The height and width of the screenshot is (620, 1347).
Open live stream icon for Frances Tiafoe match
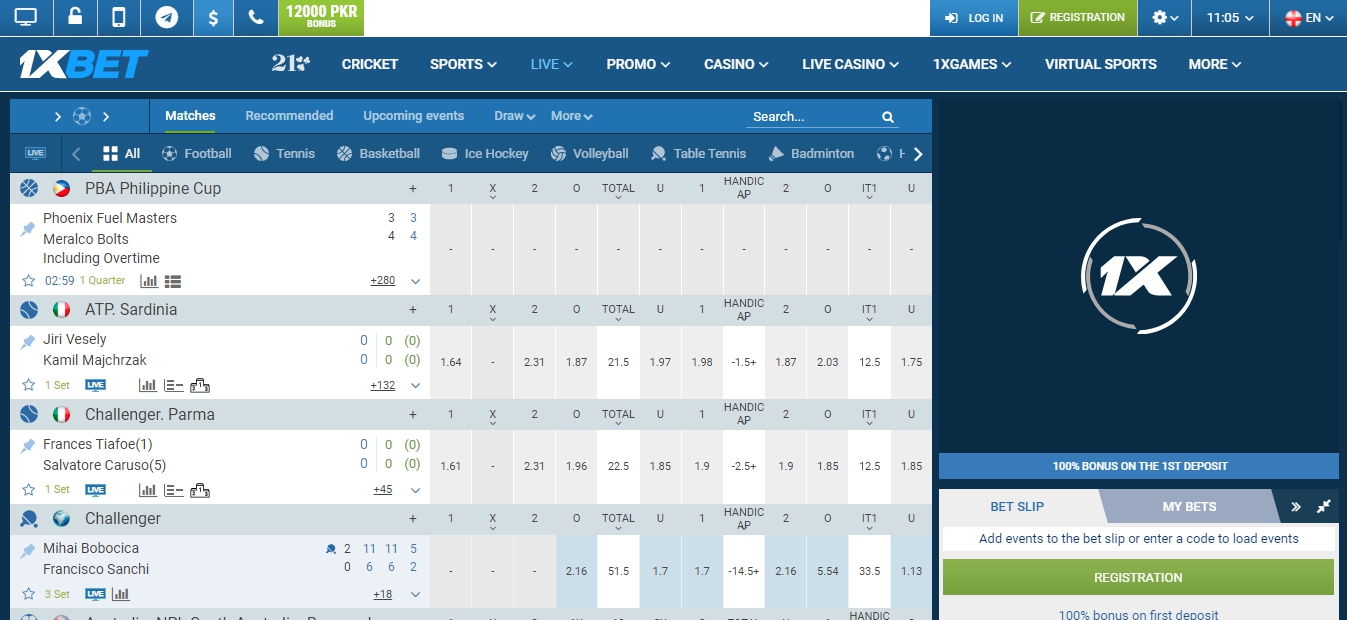click(x=95, y=490)
